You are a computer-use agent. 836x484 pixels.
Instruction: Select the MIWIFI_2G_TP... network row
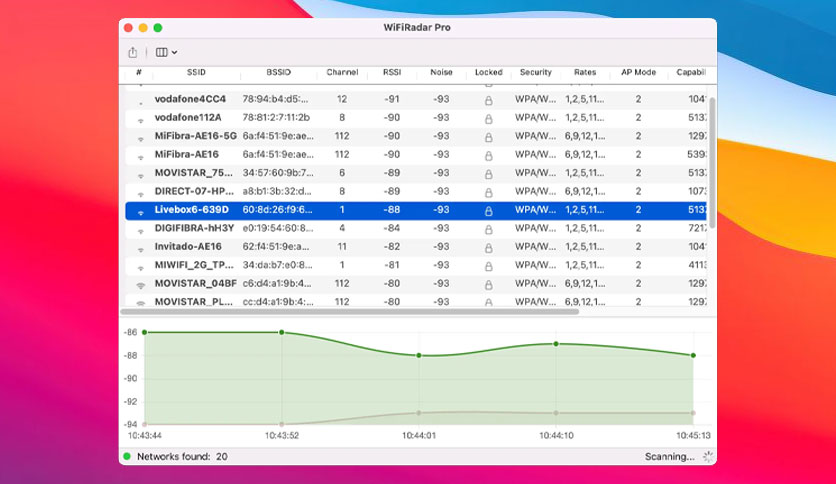(x=416, y=265)
